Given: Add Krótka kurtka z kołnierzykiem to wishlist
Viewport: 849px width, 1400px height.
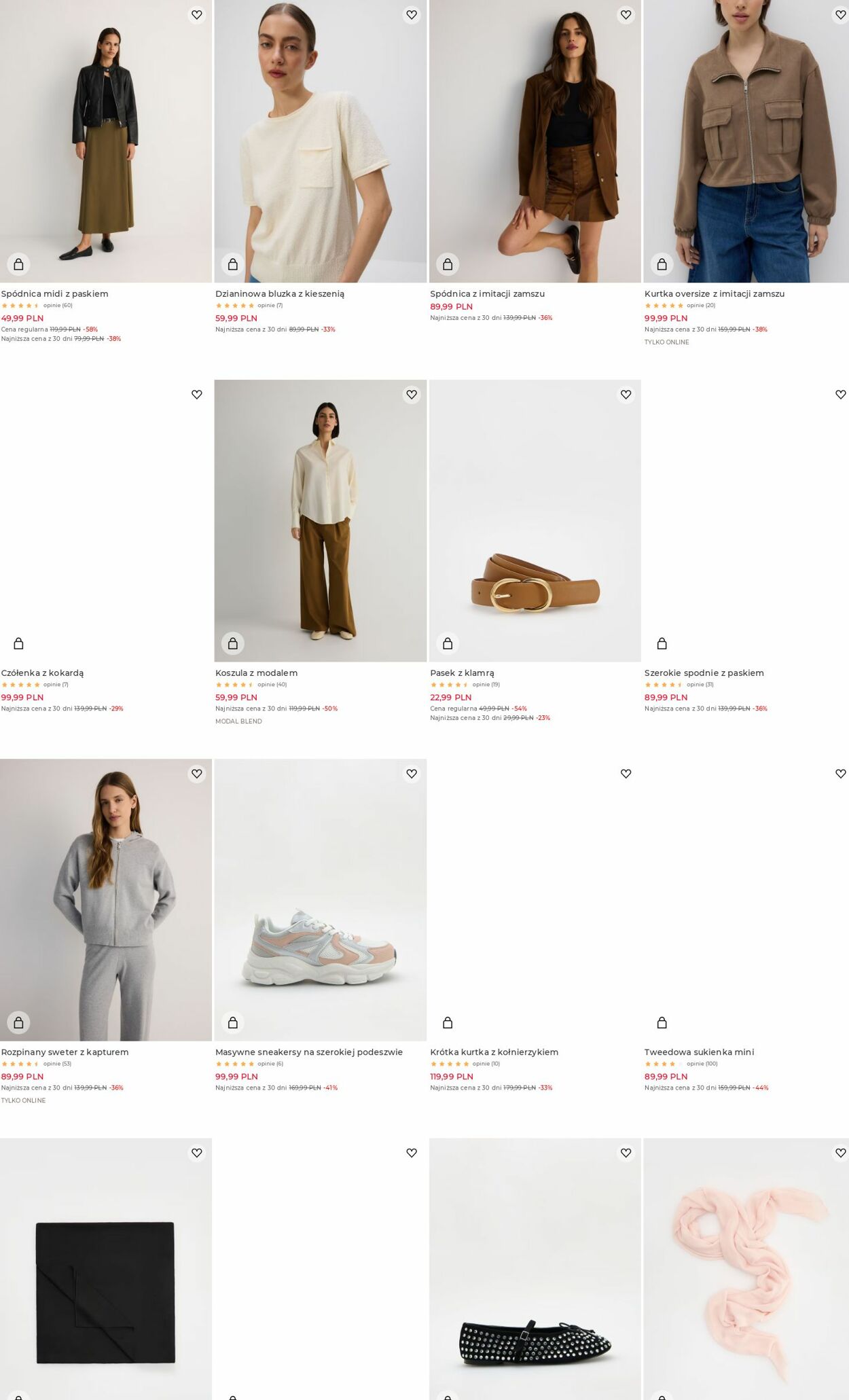Looking at the screenshot, I should click(x=626, y=773).
